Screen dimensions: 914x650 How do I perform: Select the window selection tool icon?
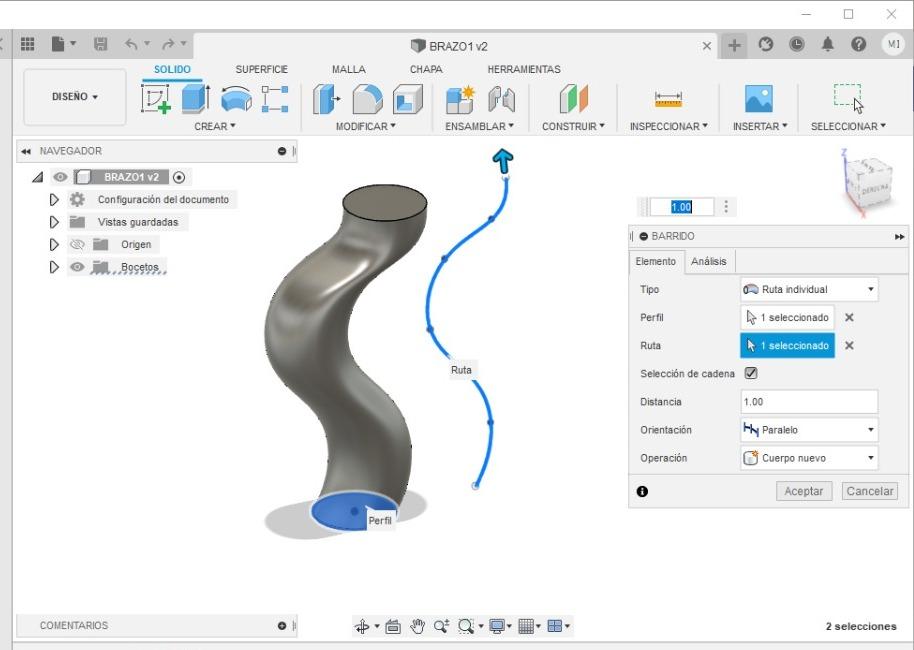[x=848, y=96]
